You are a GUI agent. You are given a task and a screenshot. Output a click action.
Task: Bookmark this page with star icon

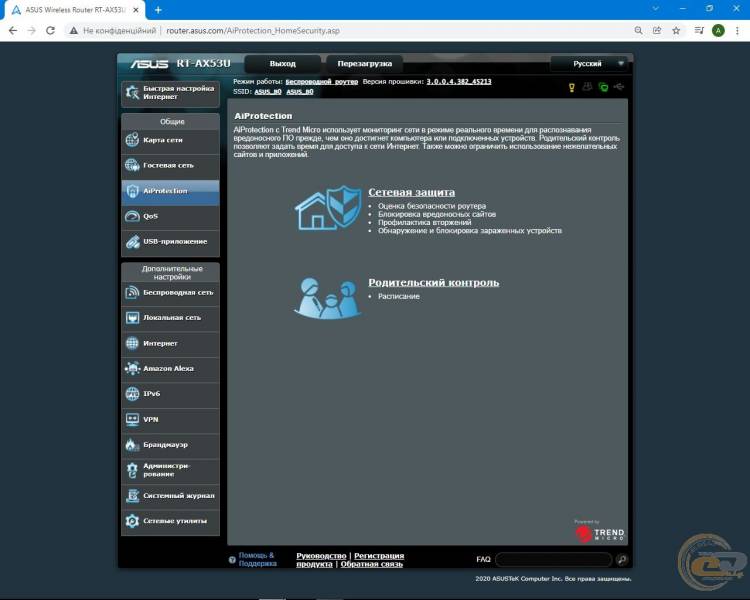(676, 31)
